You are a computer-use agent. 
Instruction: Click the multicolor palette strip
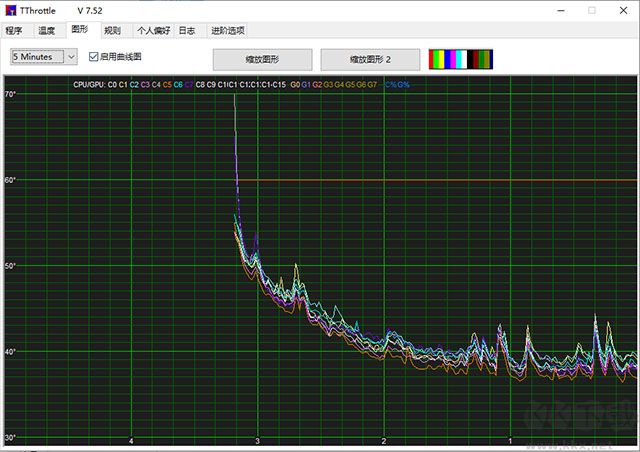coord(460,60)
